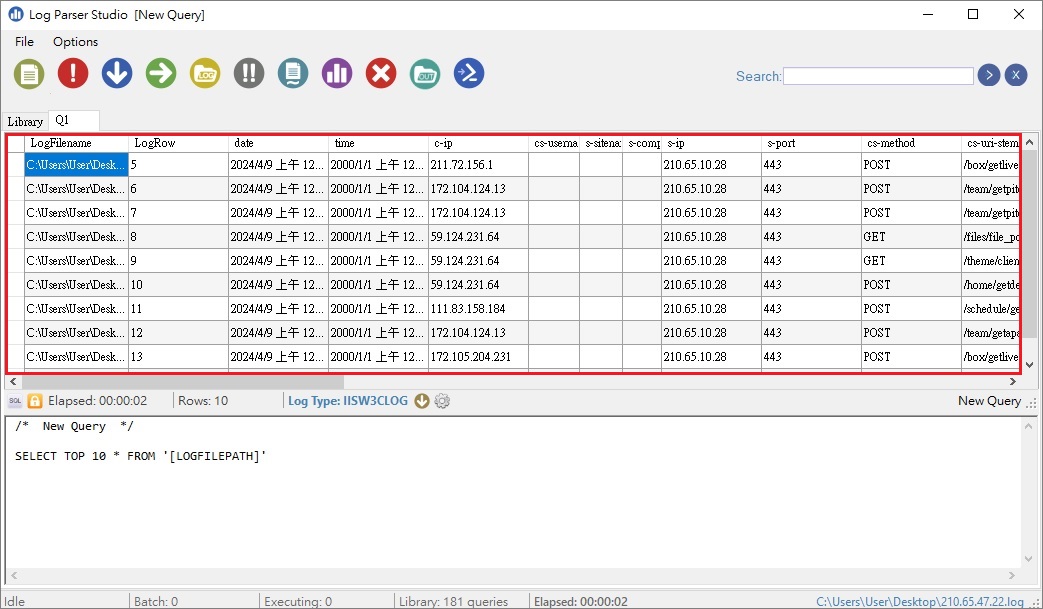Open the Options menu
Viewport: 1043px width, 609px height.
click(x=75, y=42)
